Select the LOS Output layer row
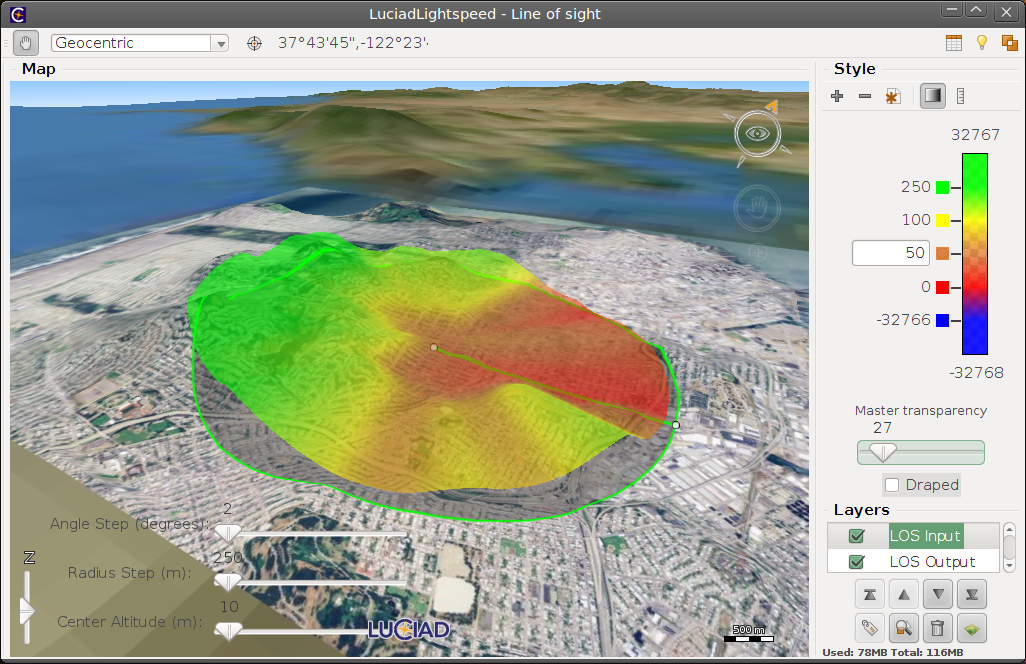Screen dimensions: 1026x664 pos(913,561)
